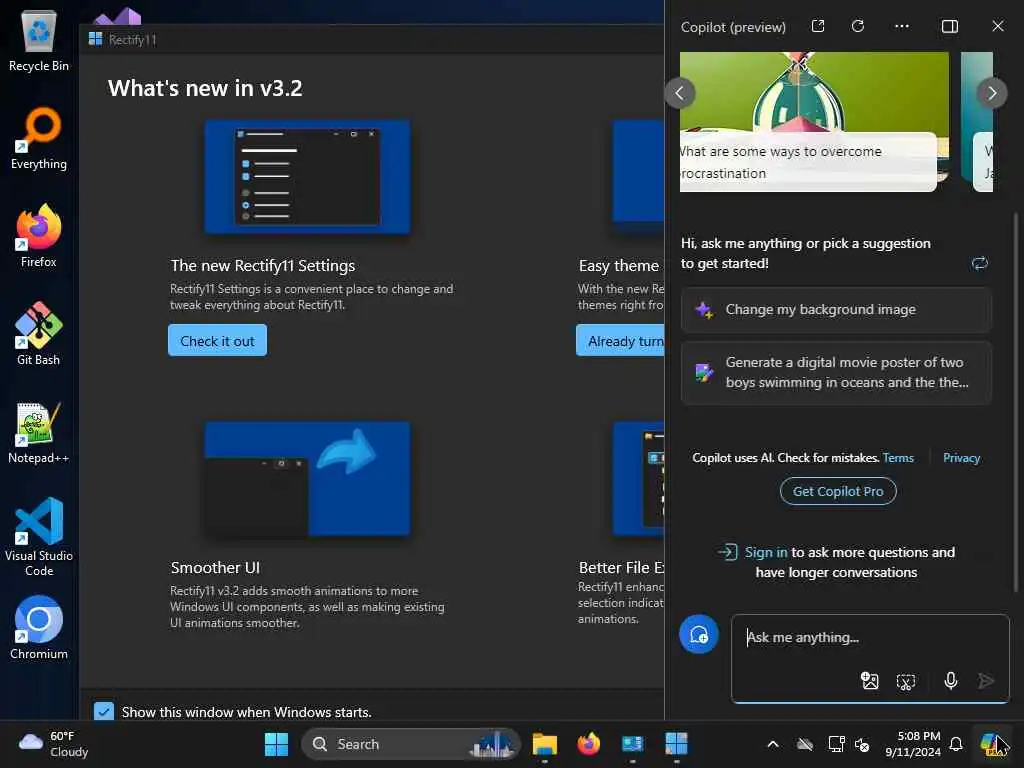Show hidden system tray icons
Viewport: 1024px width, 768px height.
773,744
